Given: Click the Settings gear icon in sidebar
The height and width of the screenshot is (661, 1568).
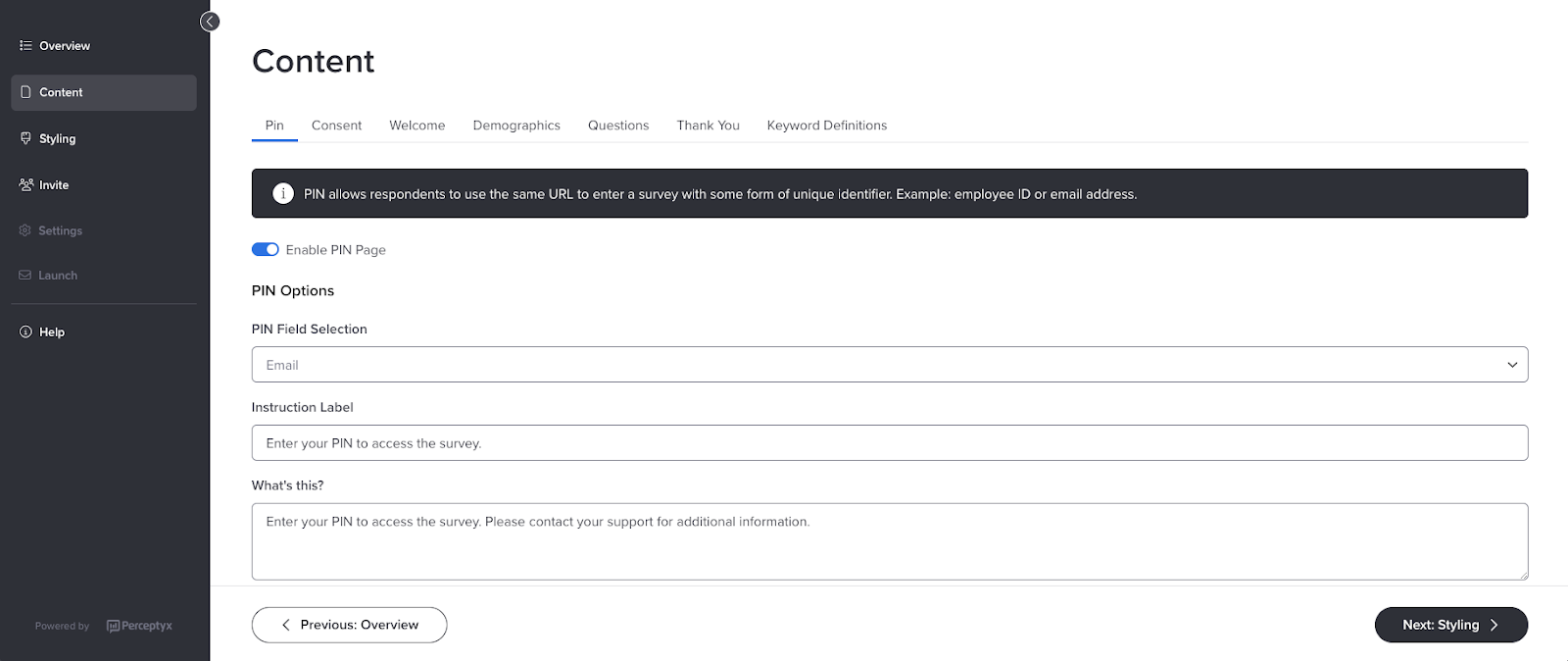Looking at the screenshot, I should click(x=25, y=230).
